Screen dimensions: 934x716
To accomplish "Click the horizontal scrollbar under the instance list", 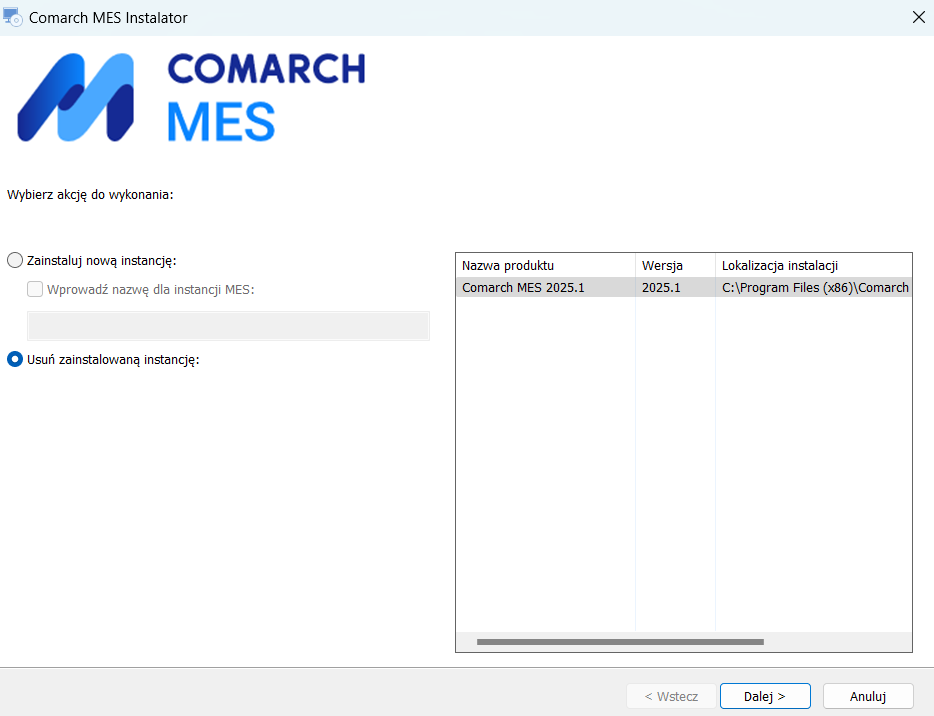I will tap(620, 642).
